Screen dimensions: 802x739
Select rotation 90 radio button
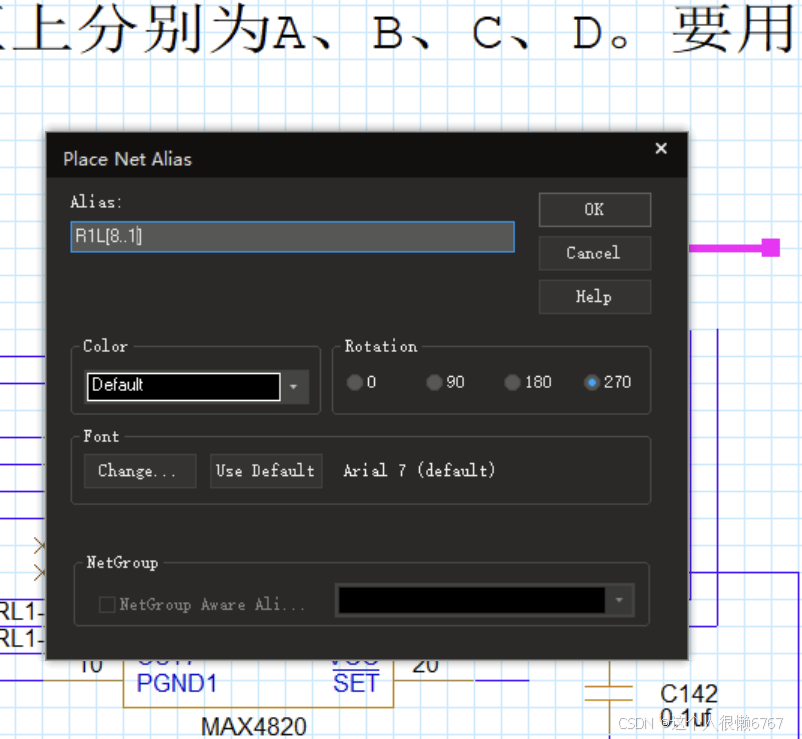coord(434,382)
